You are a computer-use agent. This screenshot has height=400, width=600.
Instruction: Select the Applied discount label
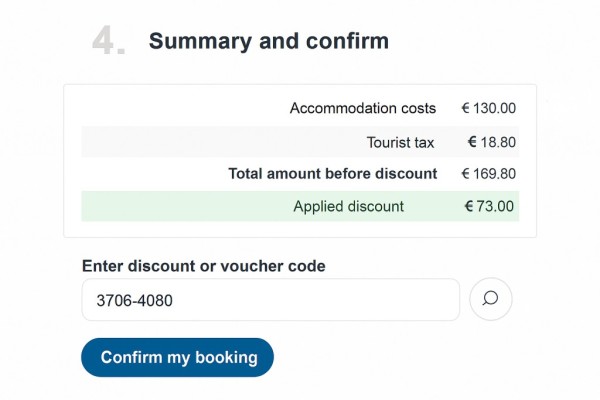(x=349, y=207)
